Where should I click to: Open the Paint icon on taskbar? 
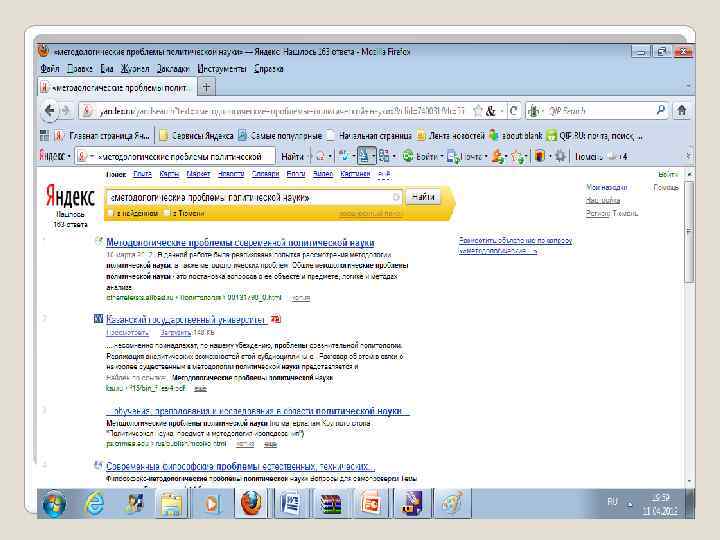tap(452, 503)
